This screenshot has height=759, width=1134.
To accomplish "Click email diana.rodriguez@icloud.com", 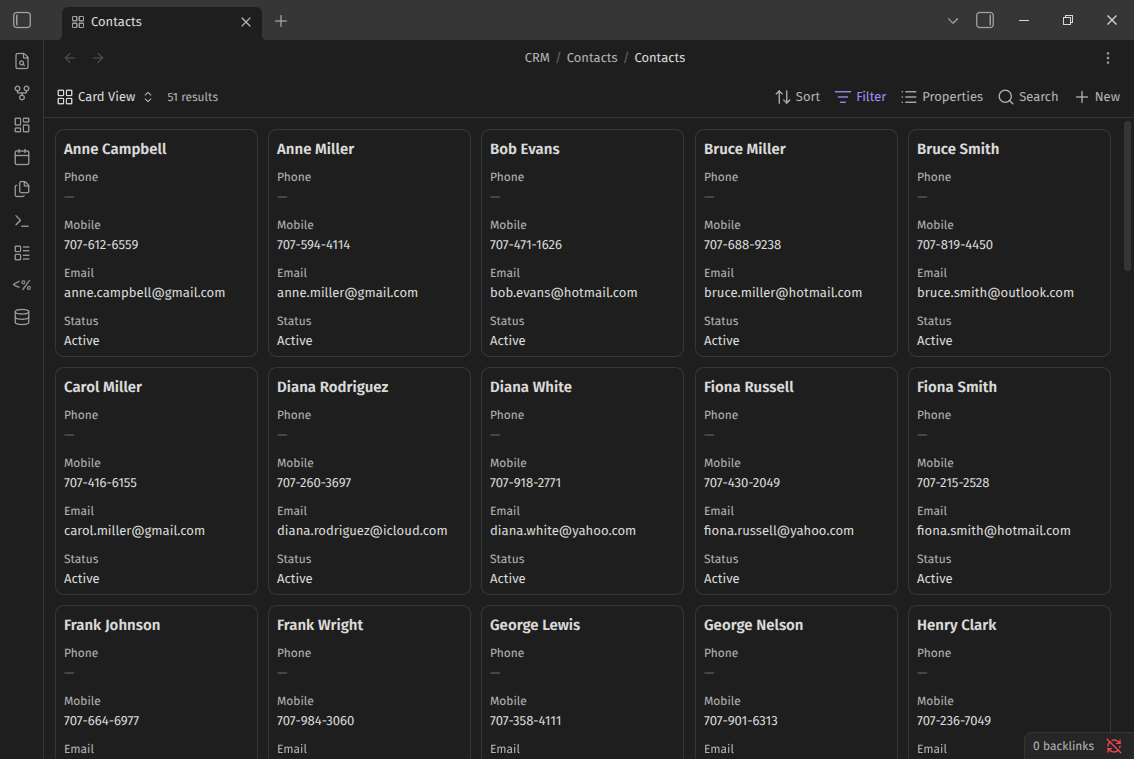I will coord(362,531).
